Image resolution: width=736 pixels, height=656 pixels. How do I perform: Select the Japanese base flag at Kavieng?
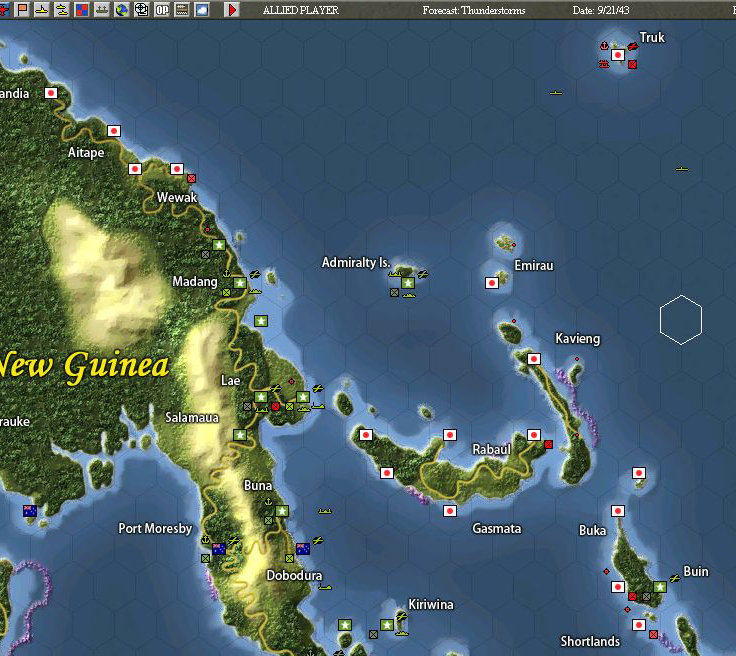point(534,359)
